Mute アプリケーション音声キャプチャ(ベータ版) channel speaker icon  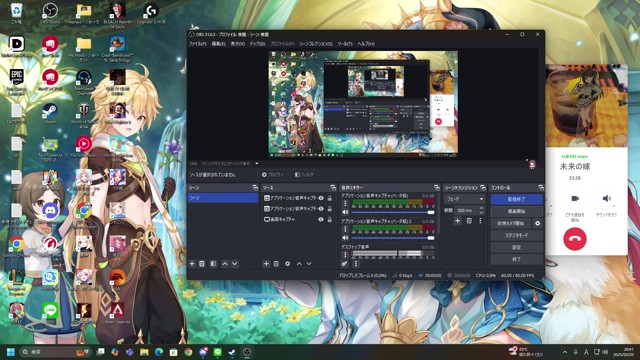(345, 212)
